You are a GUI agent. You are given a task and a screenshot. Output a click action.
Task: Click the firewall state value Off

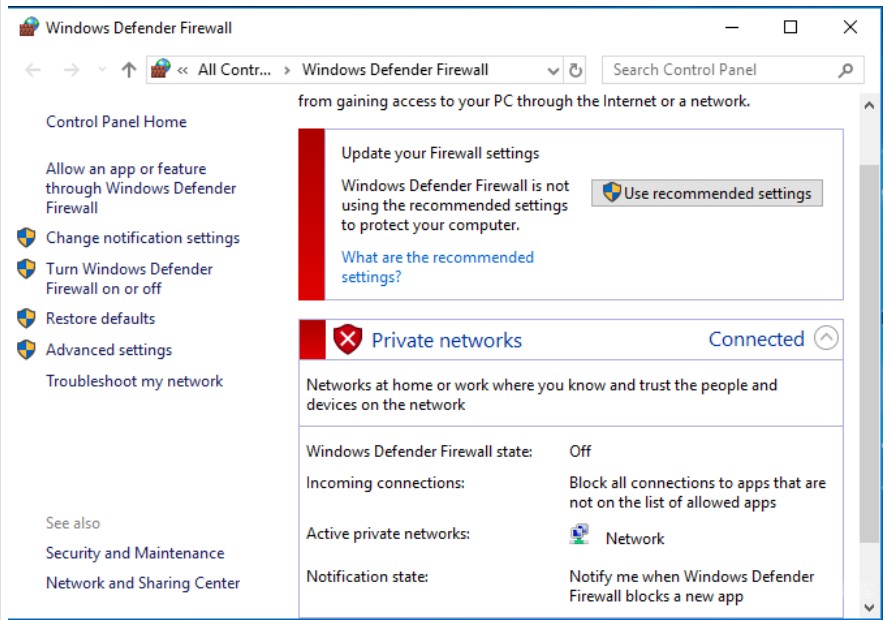click(x=580, y=451)
